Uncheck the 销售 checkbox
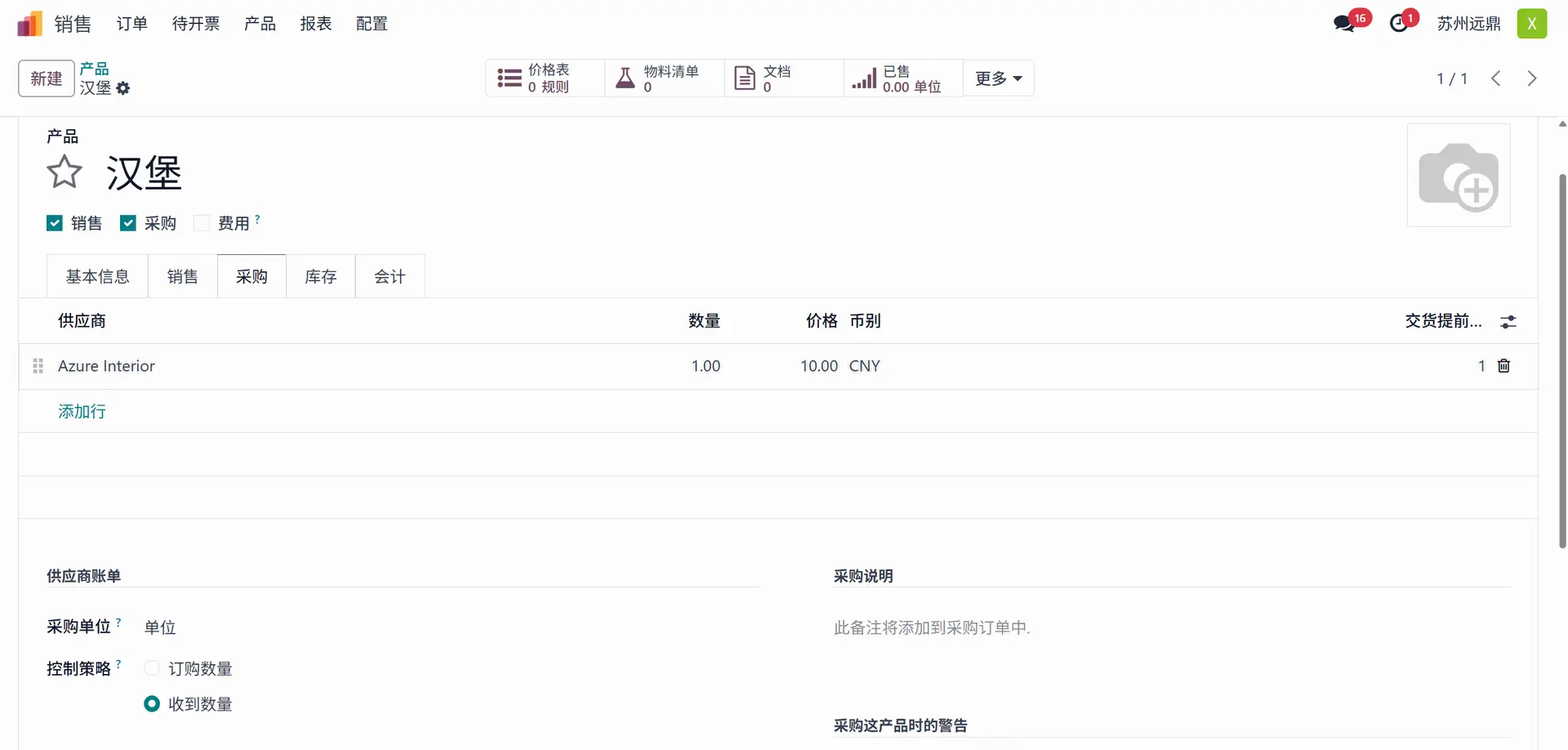The width and height of the screenshot is (1568, 750). click(x=55, y=223)
